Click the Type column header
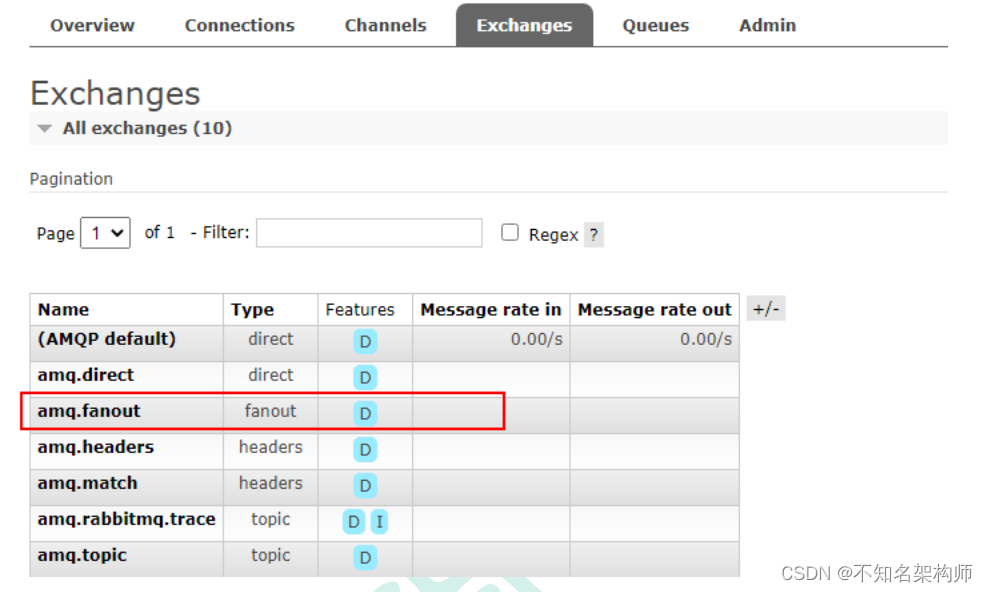This screenshot has height=592, width=988. (252, 309)
